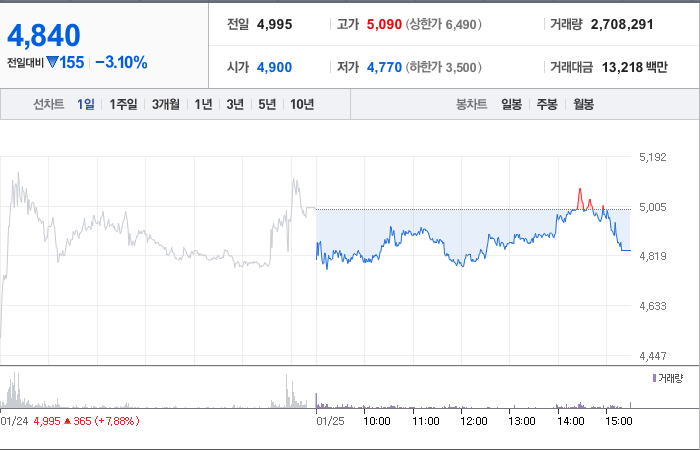Click the current price 4,840
The image size is (700, 450).
click(44, 35)
